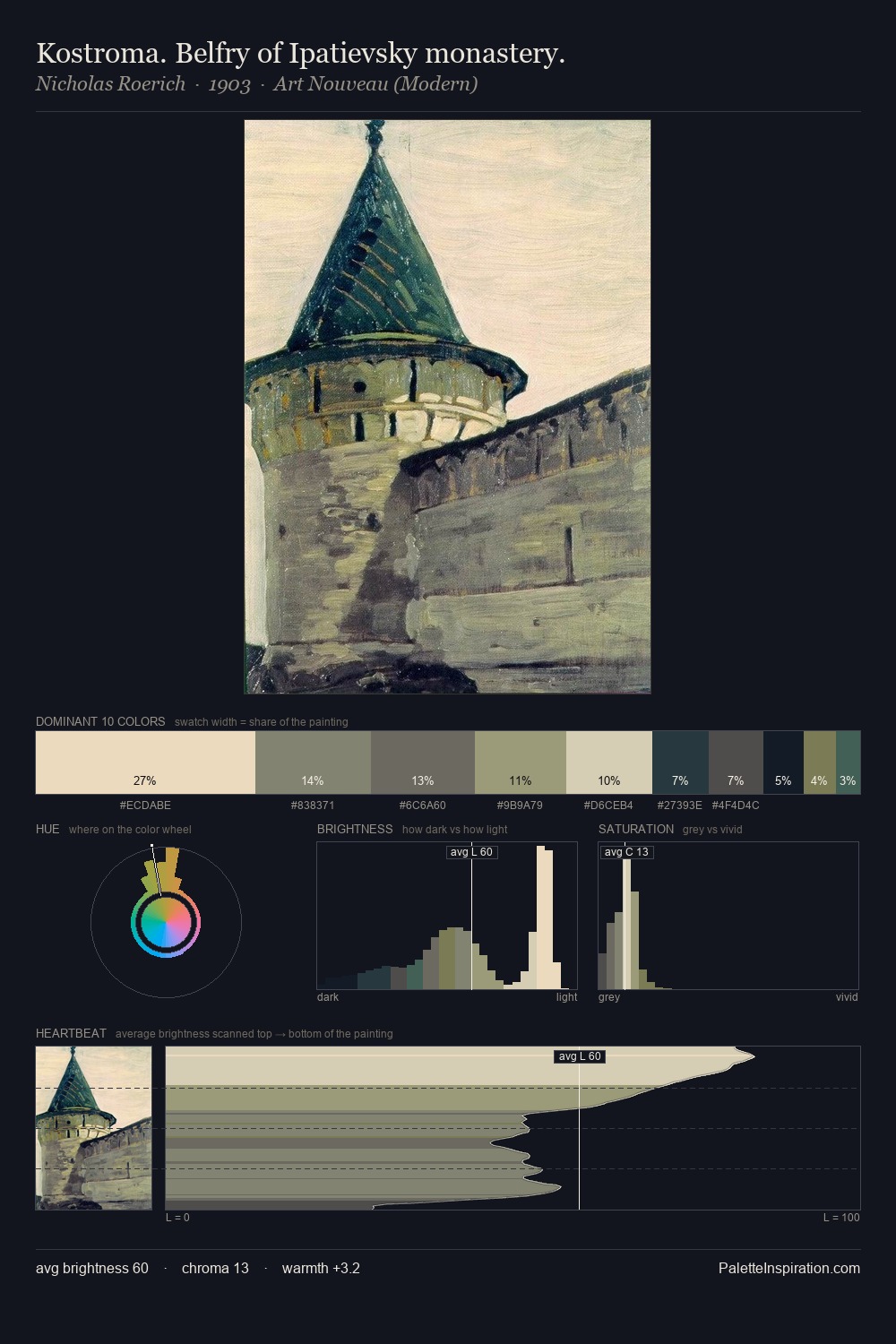Click the hex code #D6CEB4
This screenshot has width=896, height=1344.
click(609, 806)
